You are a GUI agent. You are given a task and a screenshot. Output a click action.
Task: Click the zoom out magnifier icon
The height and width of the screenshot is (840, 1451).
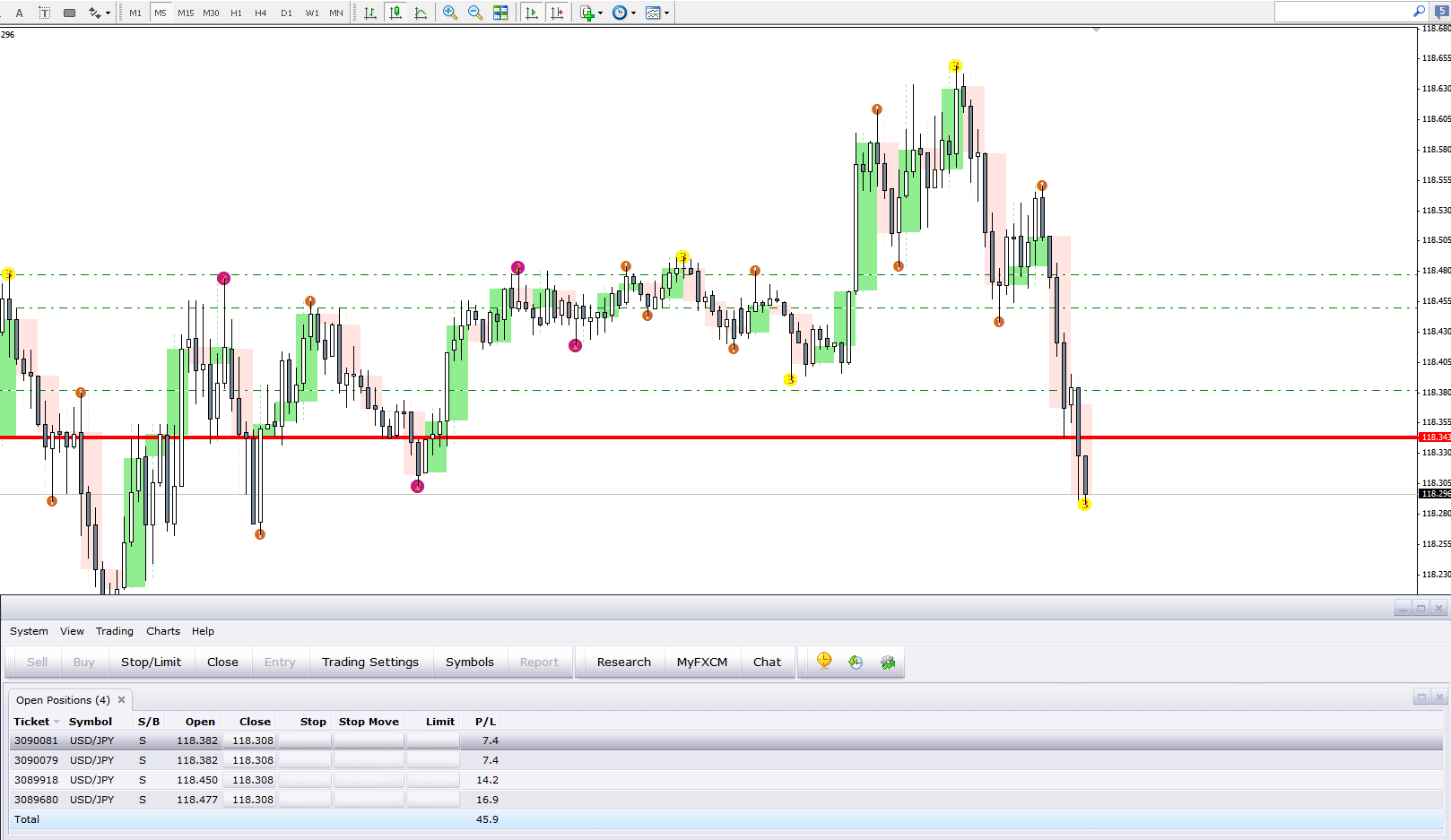(x=475, y=13)
